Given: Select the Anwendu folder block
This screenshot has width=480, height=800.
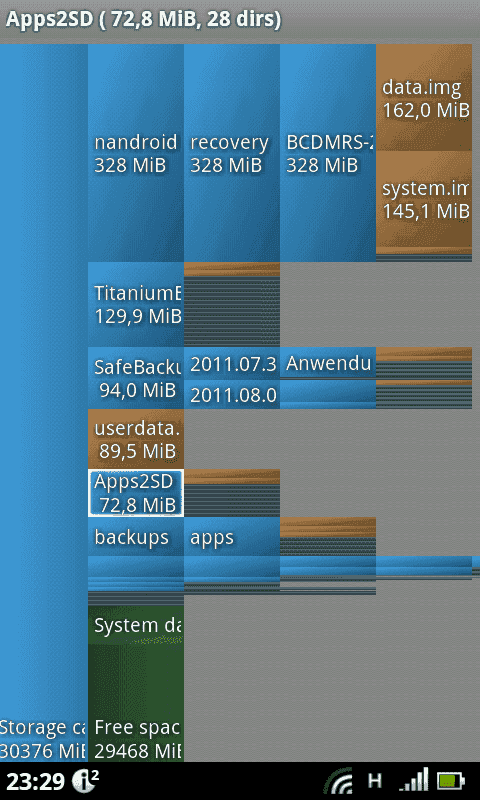Looking at the screenshot, I should pos(327,363).
